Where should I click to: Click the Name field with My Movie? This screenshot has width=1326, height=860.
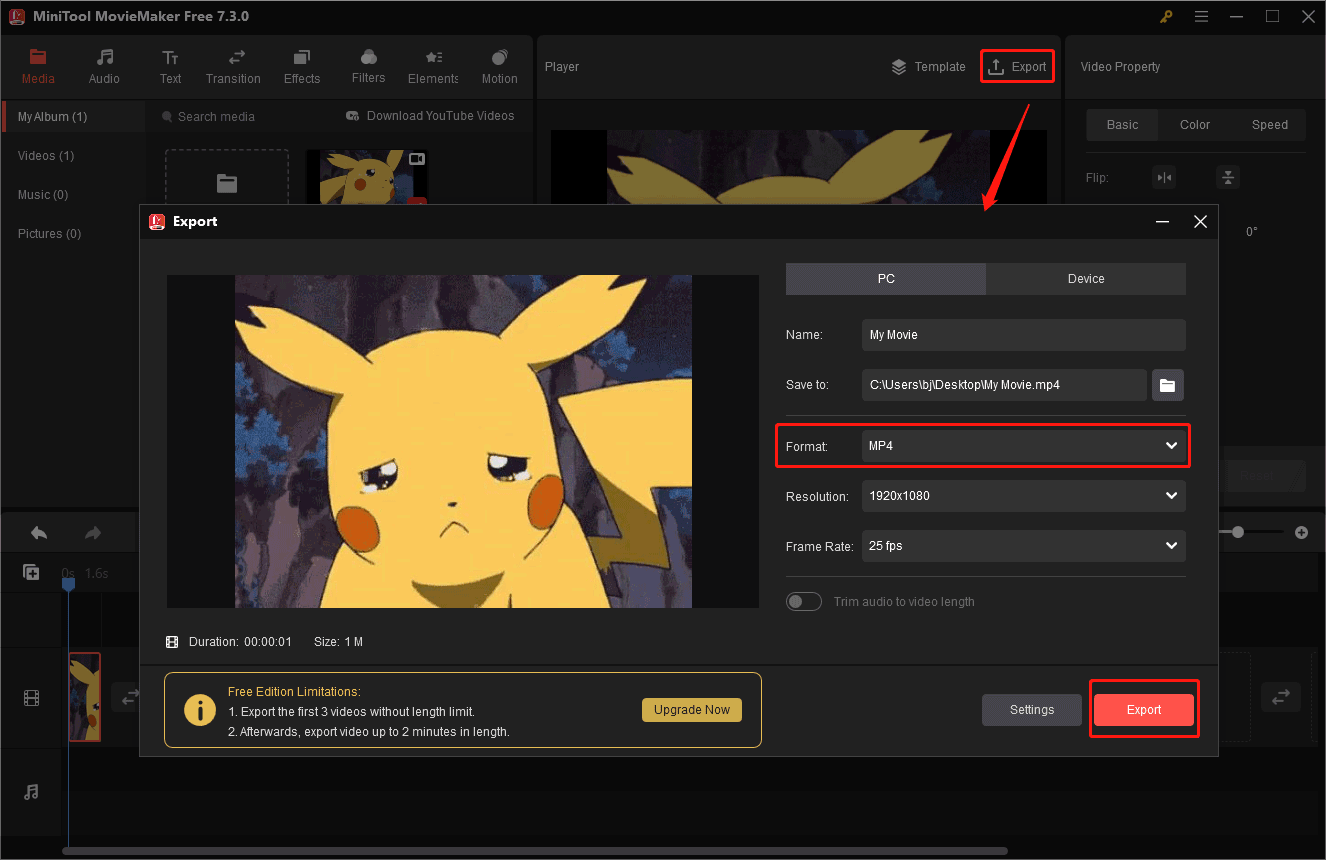[x=1024, y=335]
